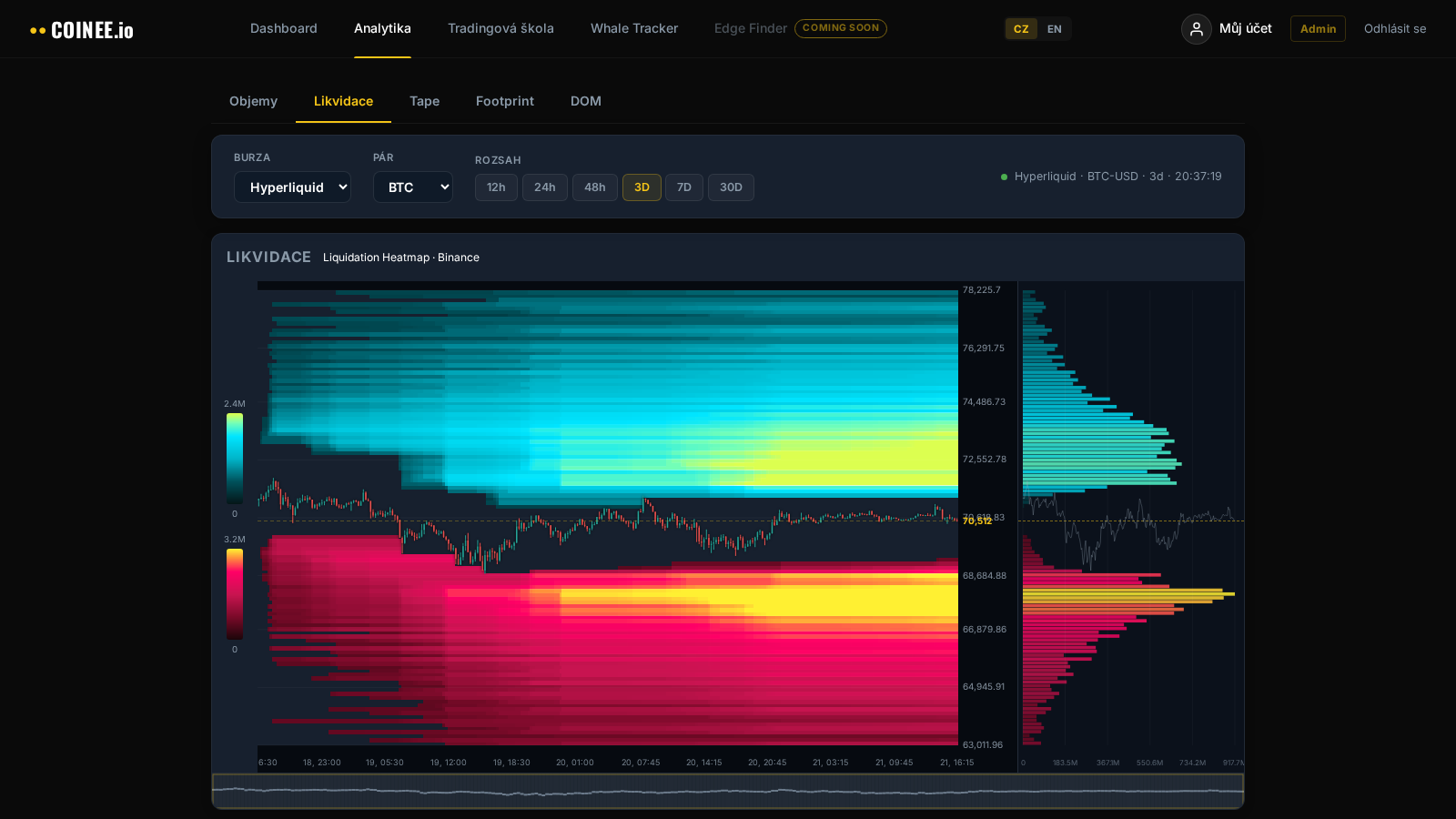The height and width of the screenshot is (819, 1456).
Task: Click the Odhlásit se logout link
Action: point(1394,29)
